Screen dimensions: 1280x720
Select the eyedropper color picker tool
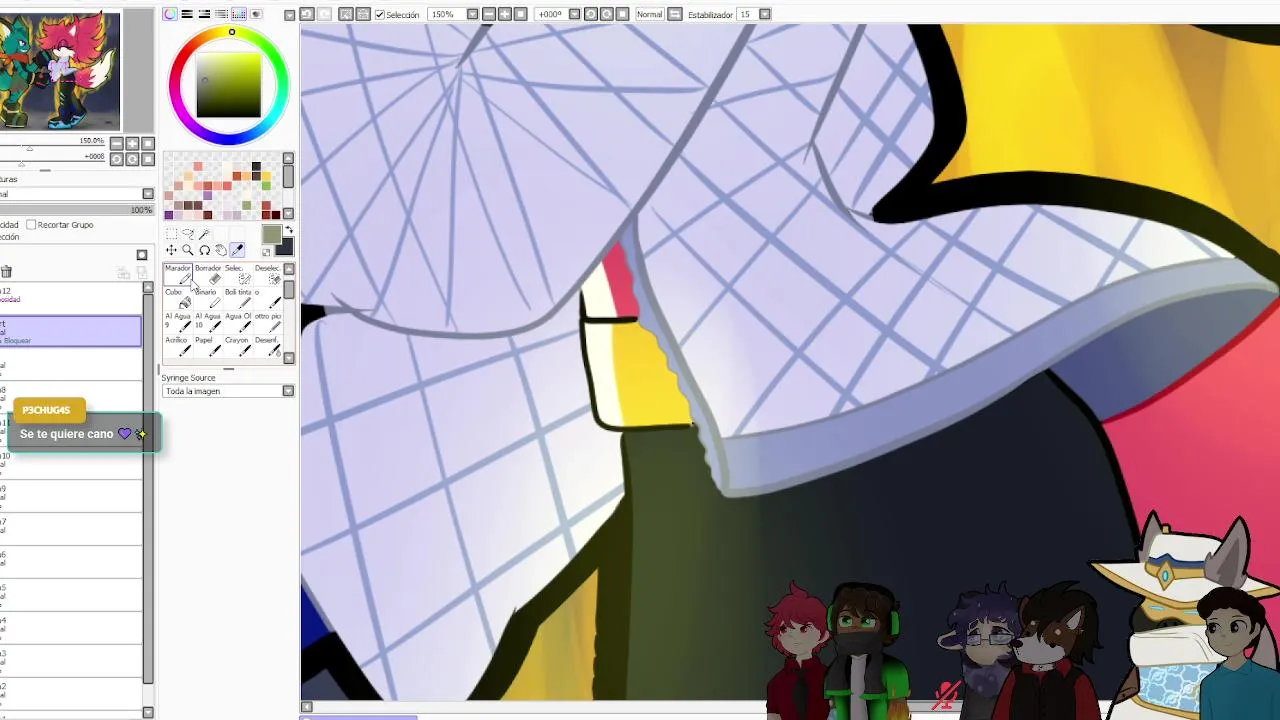coord(237,250)
